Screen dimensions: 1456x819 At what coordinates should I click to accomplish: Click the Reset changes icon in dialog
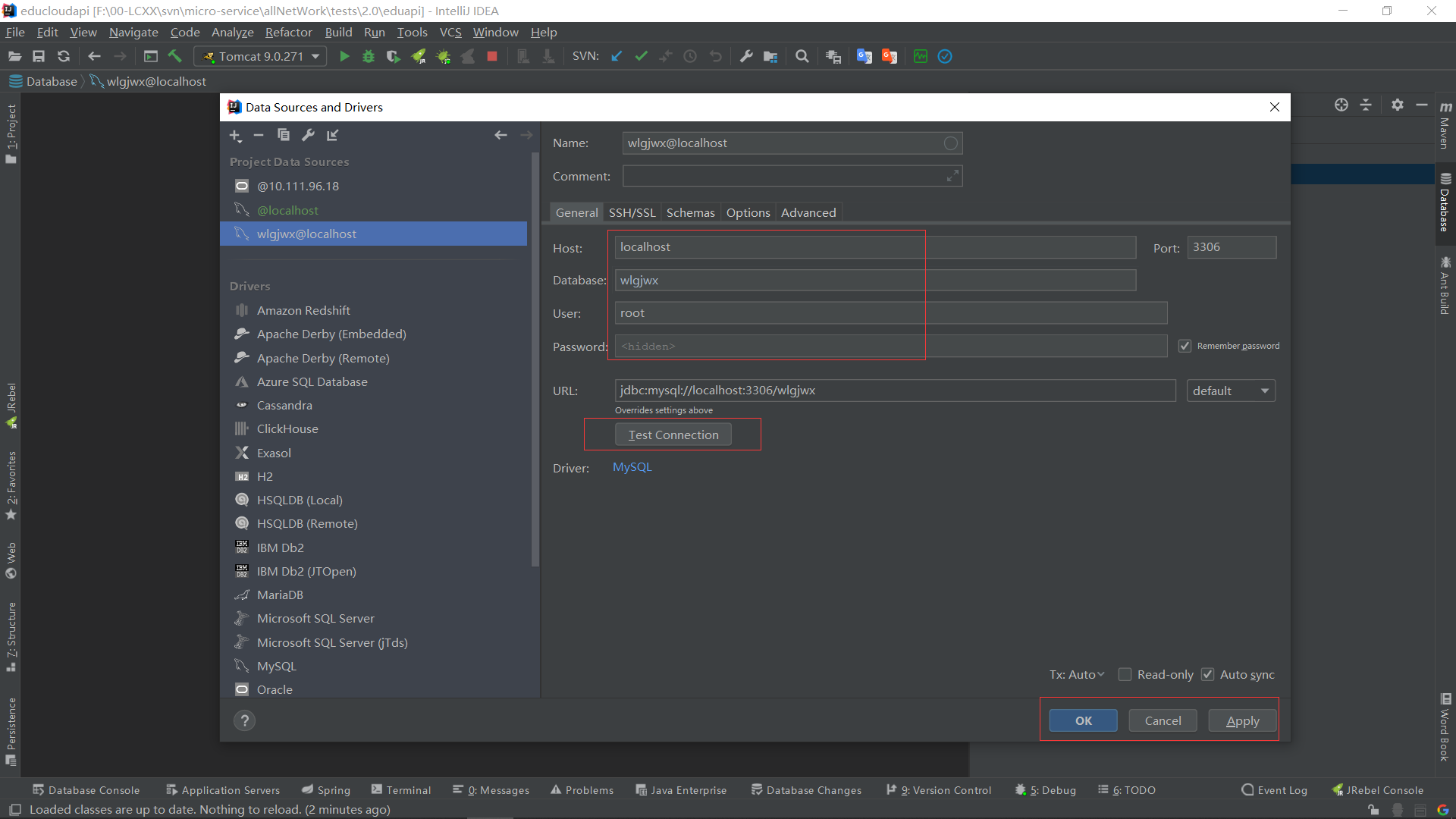tap(332, 135)
